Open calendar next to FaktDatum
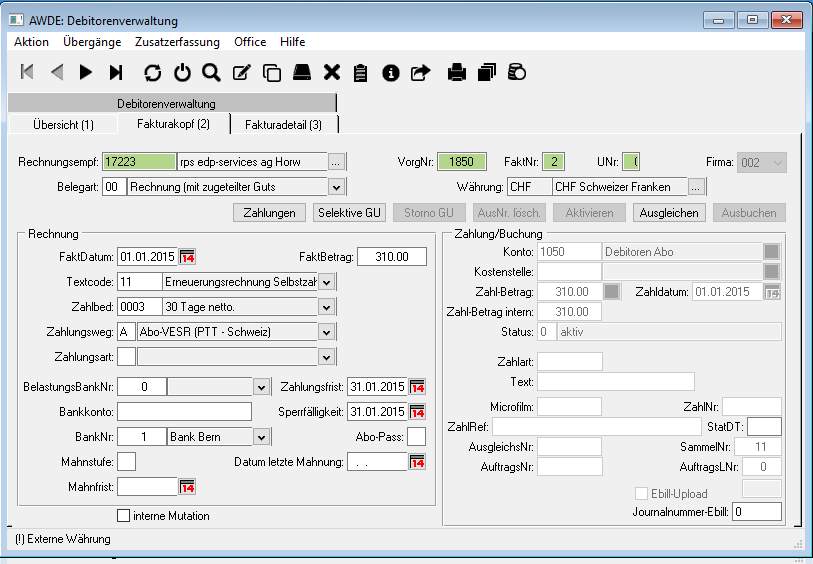Image resolution: width=813 pixels, height=564 pixels. pos(187,257)
